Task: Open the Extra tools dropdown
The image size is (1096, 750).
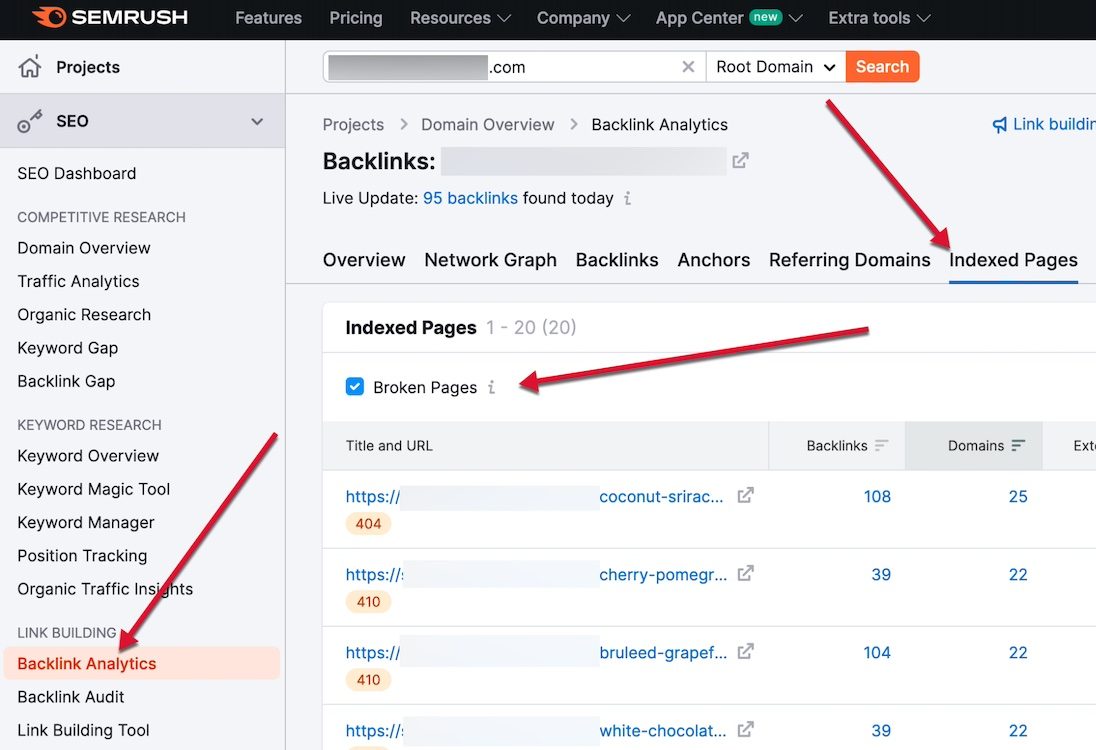Action: coord(879,18)
